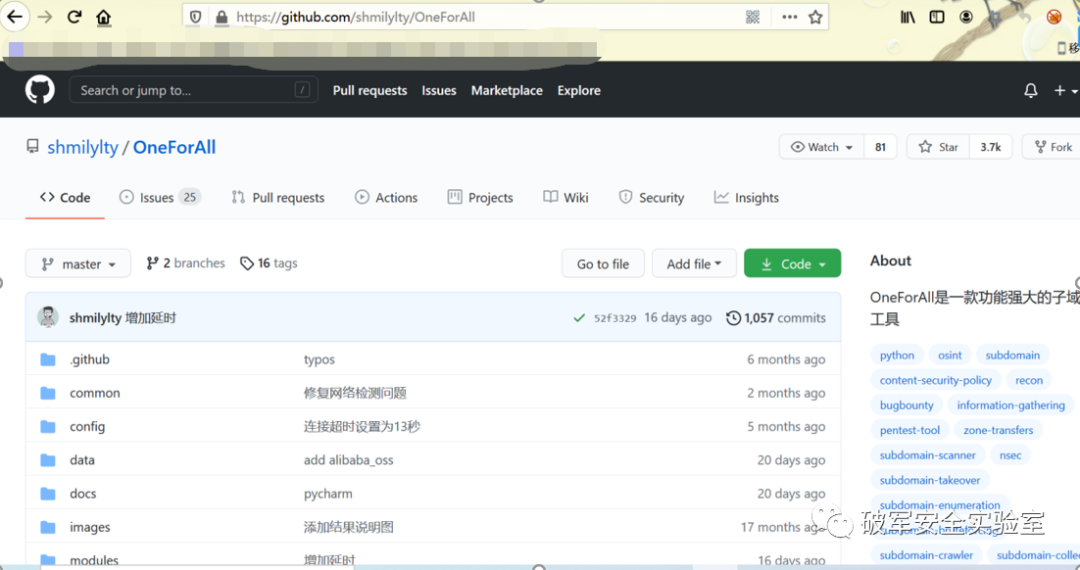Image resolution: width=1080 pixels, height=570 pixels.
Task: Switch to Projects tab
Action: click(480, 198)
